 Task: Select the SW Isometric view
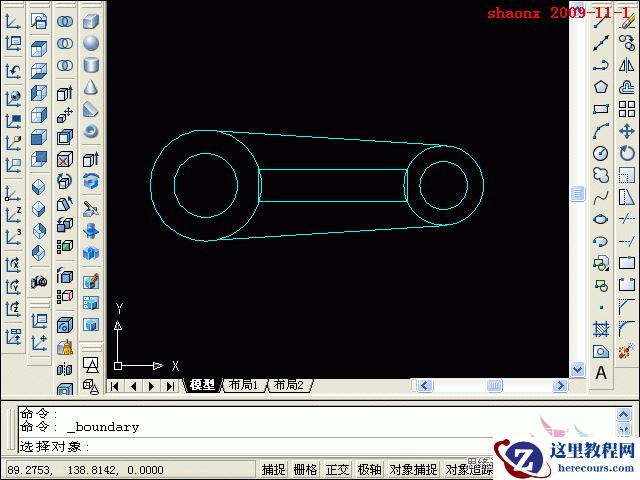click(39, 187)
